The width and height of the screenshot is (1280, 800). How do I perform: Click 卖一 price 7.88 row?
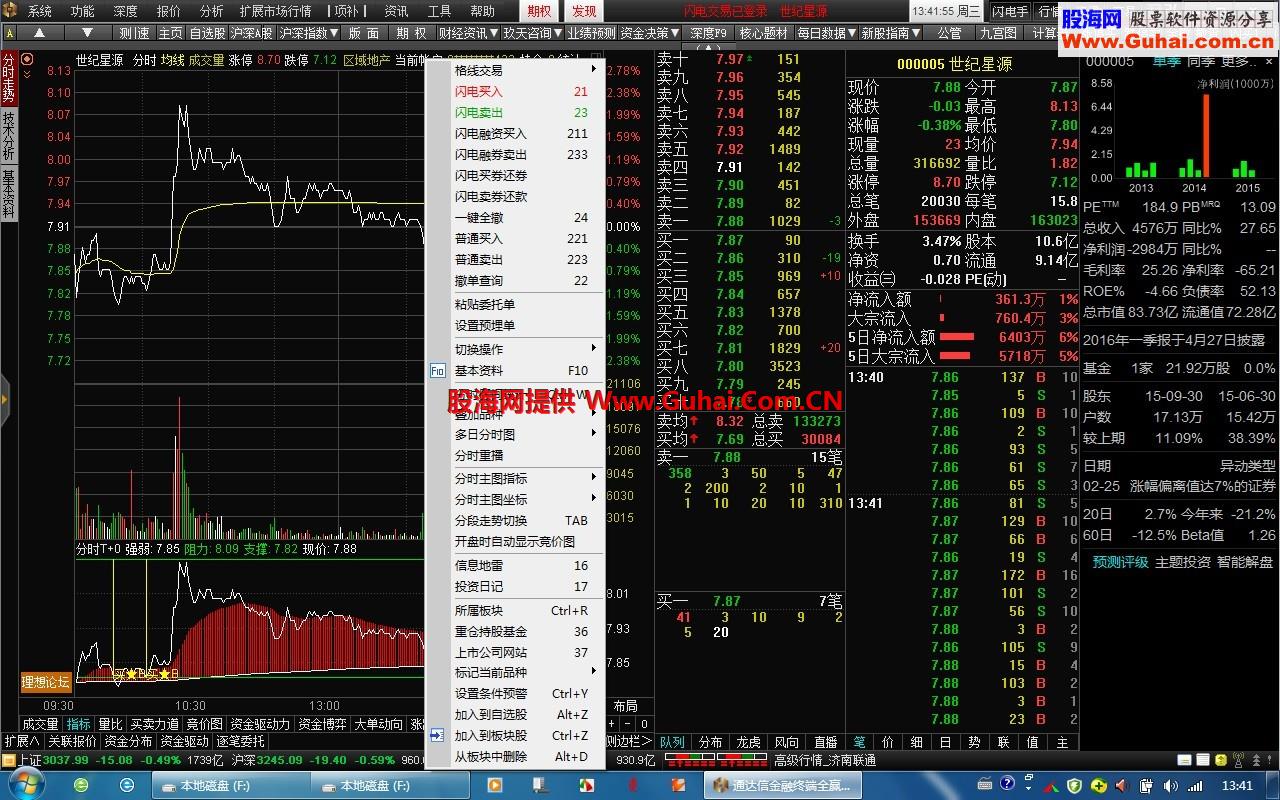click(x=749, y=221)
